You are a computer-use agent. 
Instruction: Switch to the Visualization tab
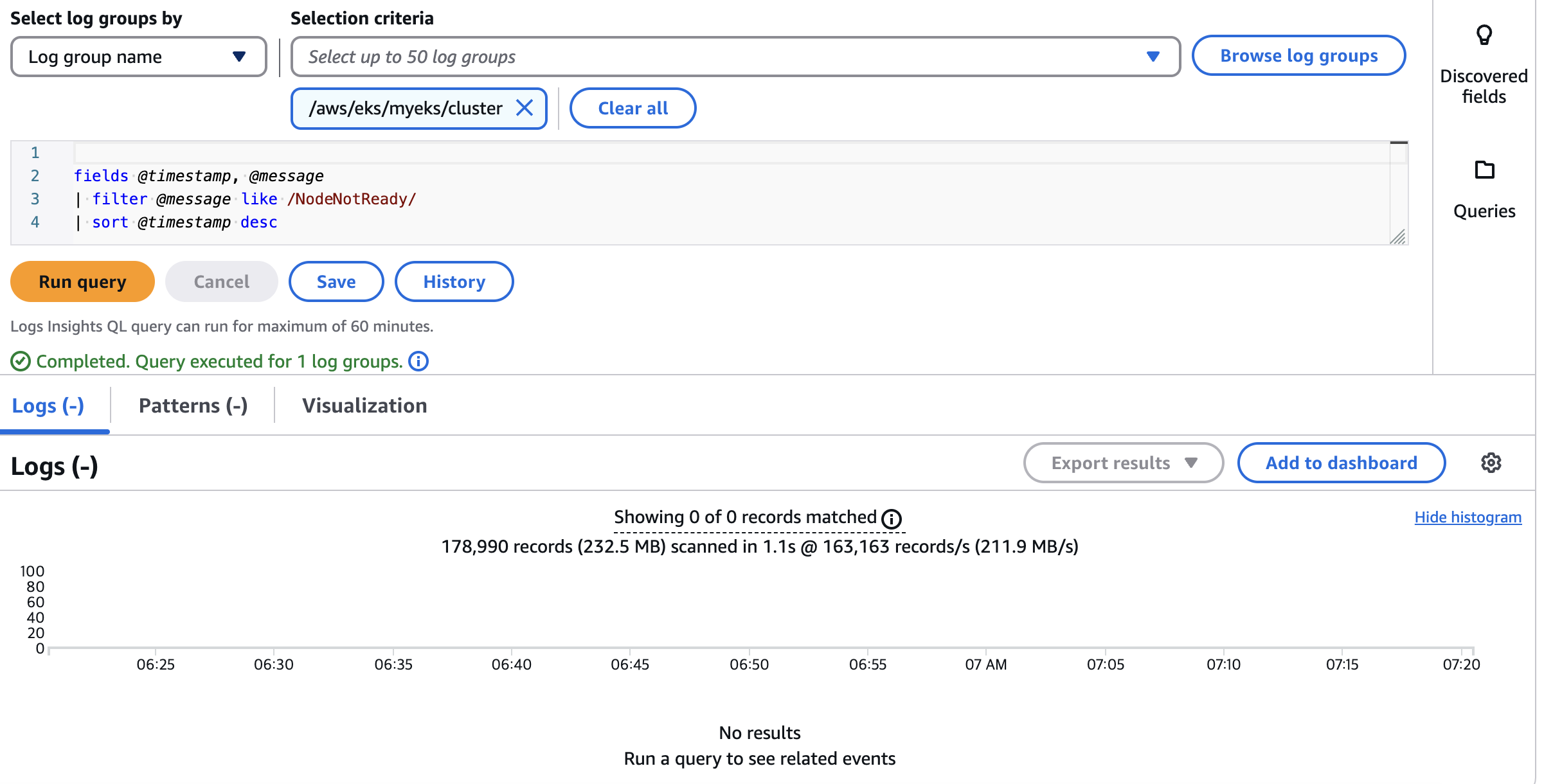click(x=364, y=405)
